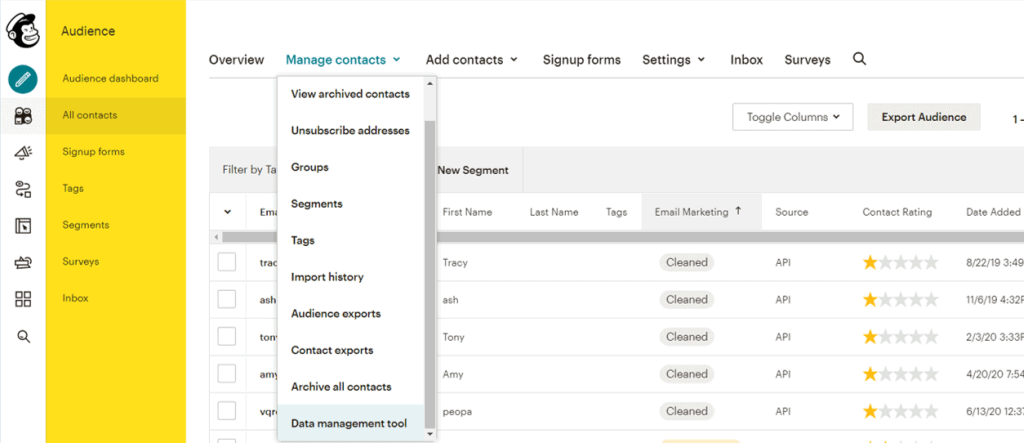Image resolution: width=1024 pixels, height=443 pixels.
Task: Open the Automations icon in sidebar
Action: coord(23,189)
